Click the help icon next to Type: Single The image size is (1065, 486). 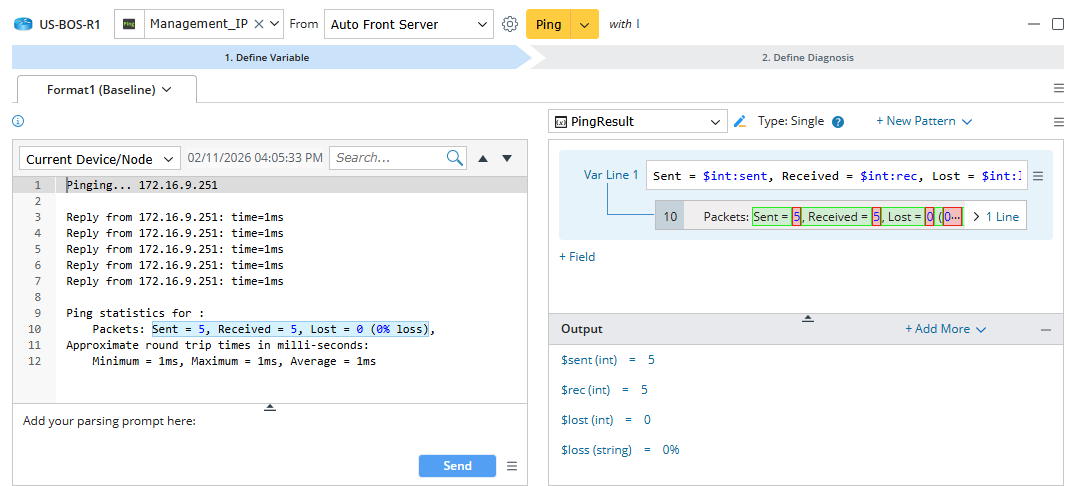pos(838,122)
